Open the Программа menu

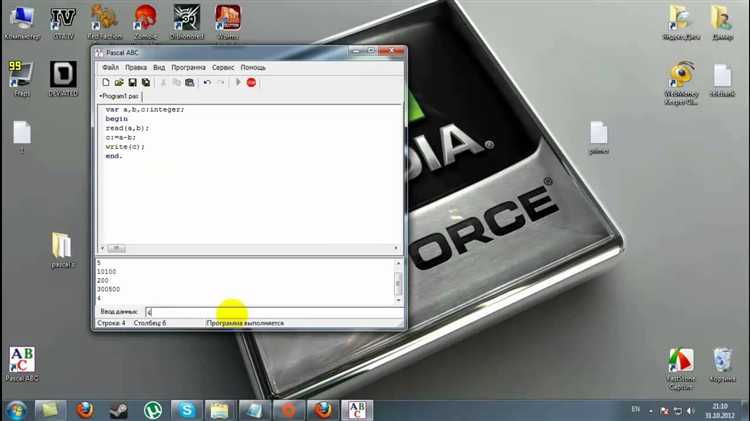tap(188, 67)
